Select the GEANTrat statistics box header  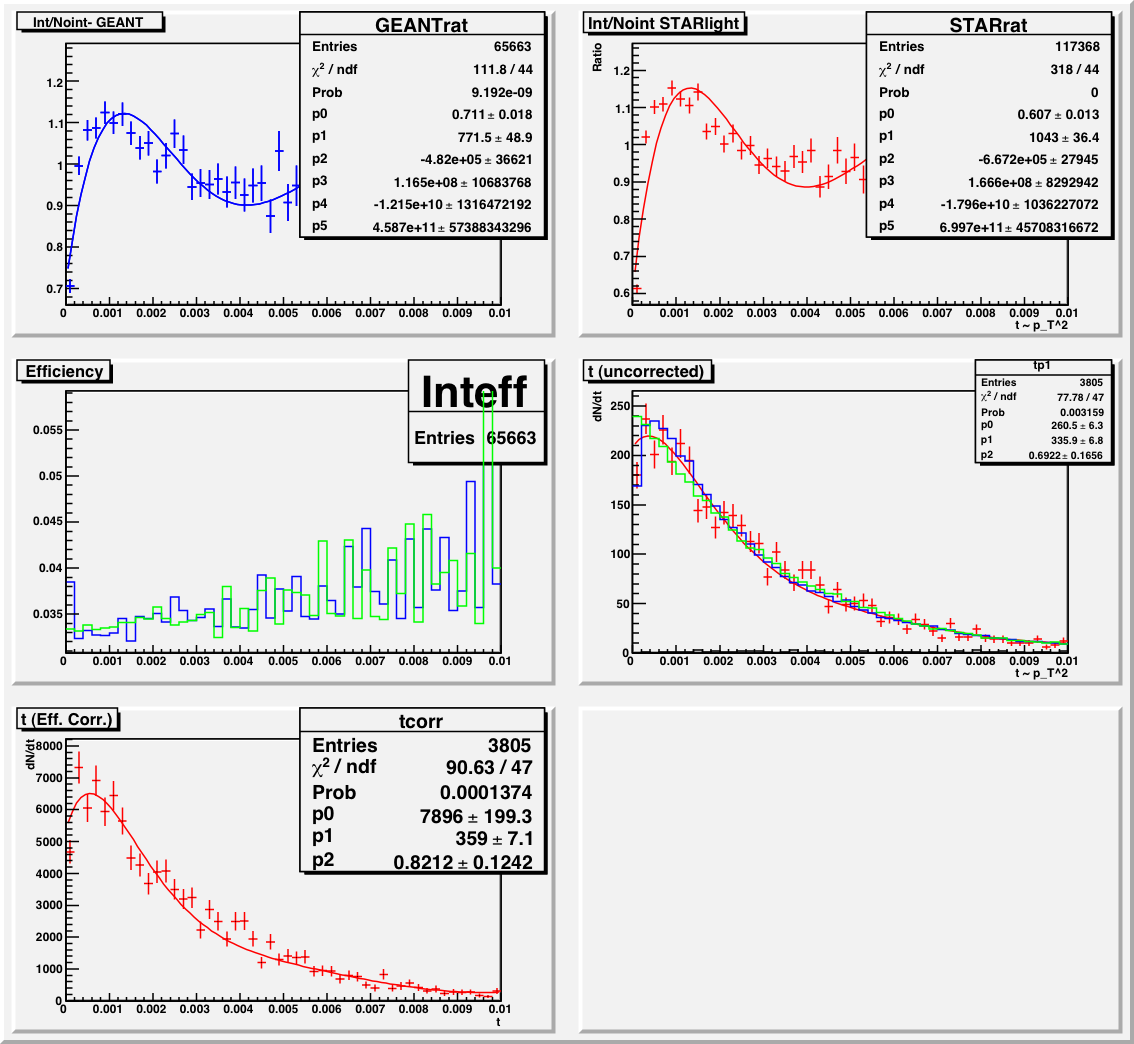(423, 25)
